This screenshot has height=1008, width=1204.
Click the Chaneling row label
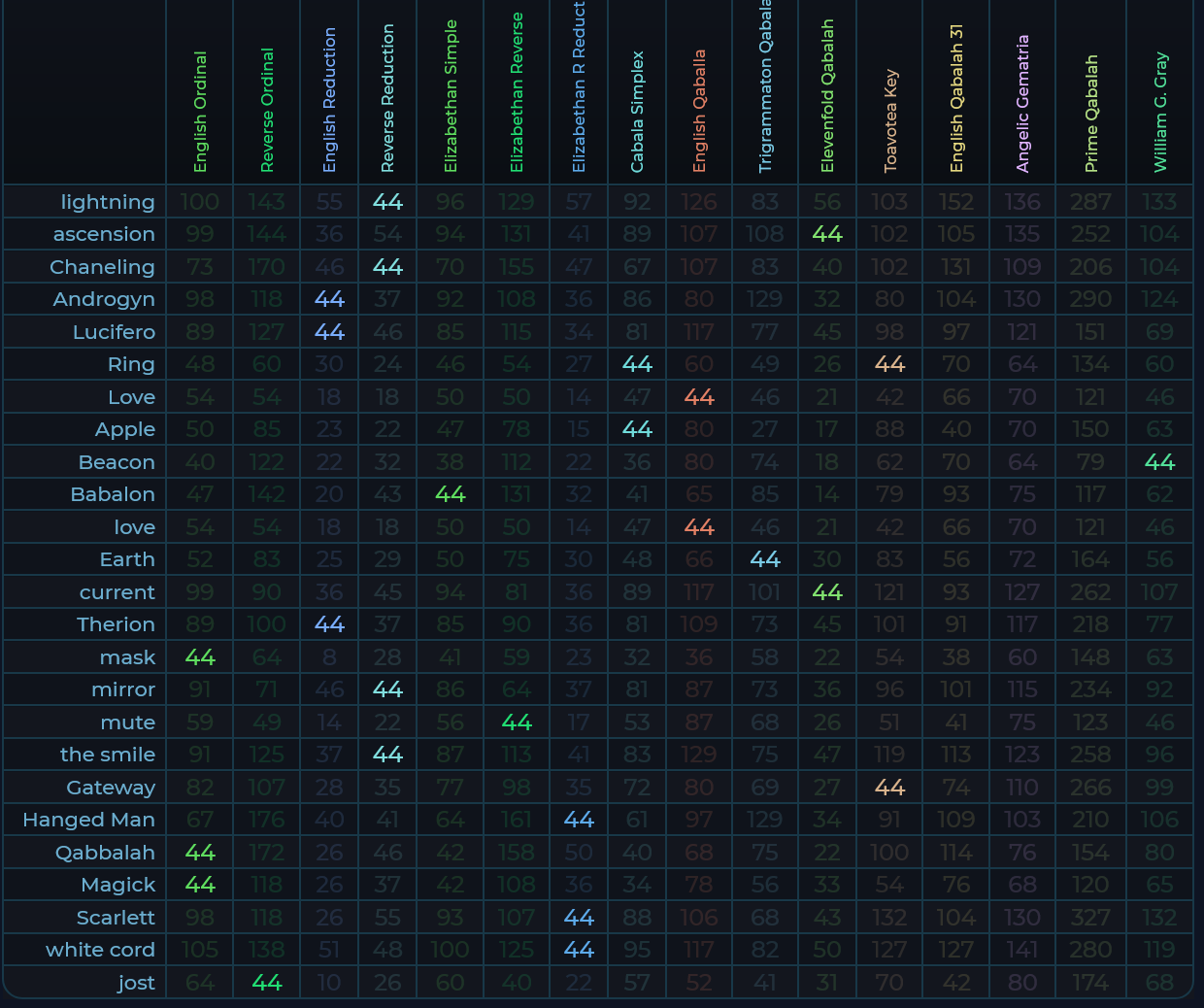pos(102,267)
